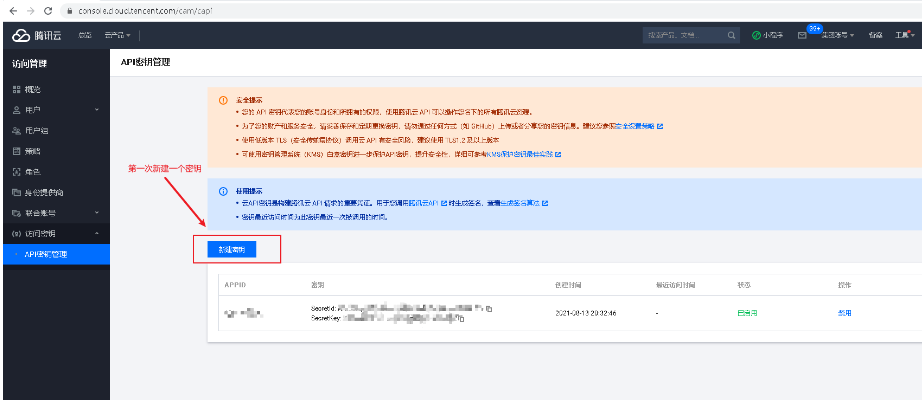
Task: Click external link icon after 安全设置策略
Action: 660,126
